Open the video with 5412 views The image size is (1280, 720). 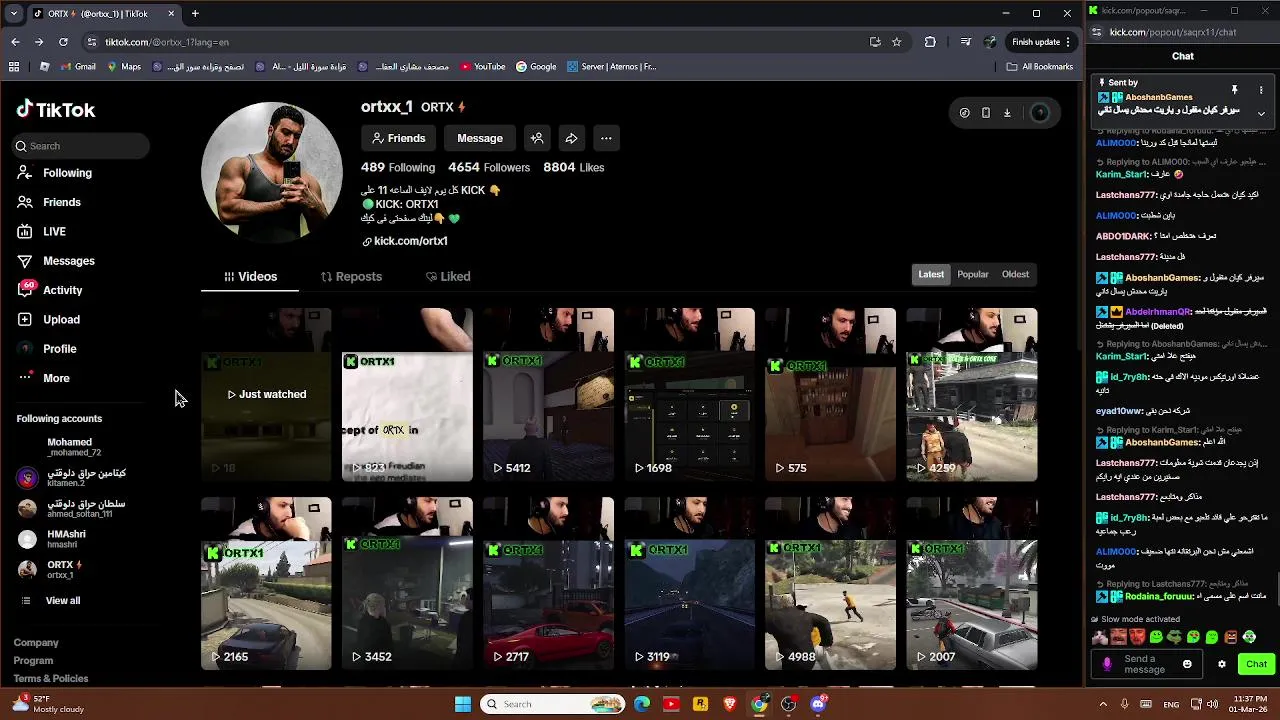(548, 395)
